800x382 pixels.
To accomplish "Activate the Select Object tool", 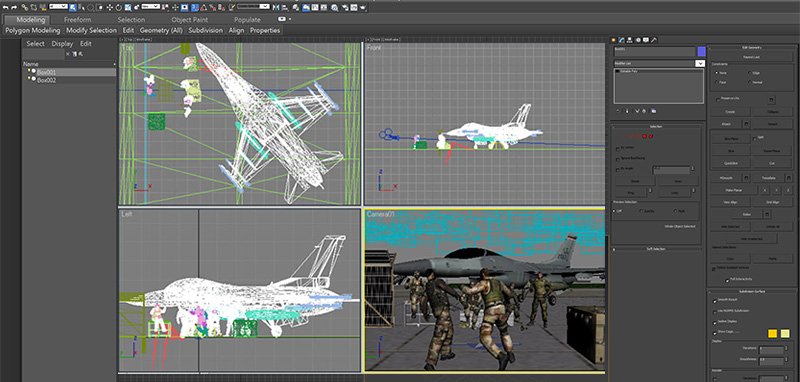I will [x=72, y=8].
